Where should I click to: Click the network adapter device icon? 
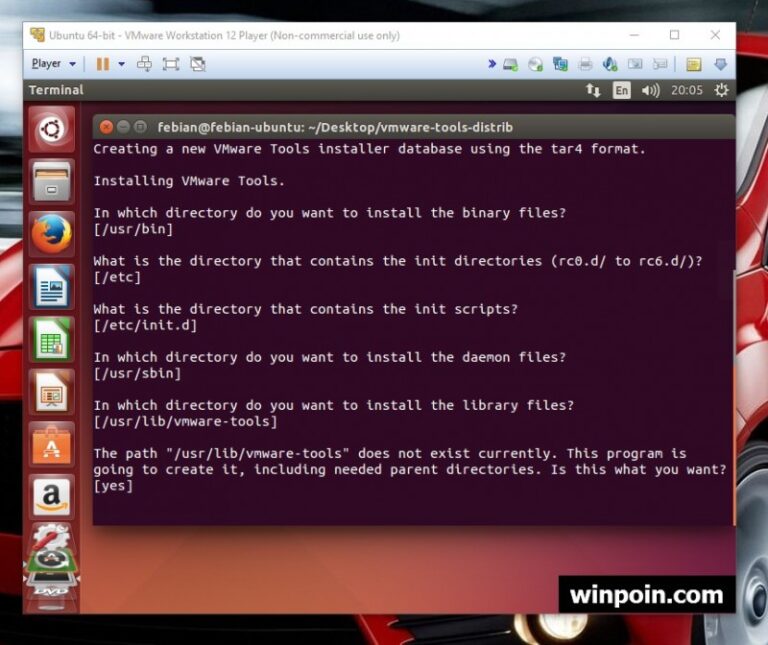click(560, 64)
